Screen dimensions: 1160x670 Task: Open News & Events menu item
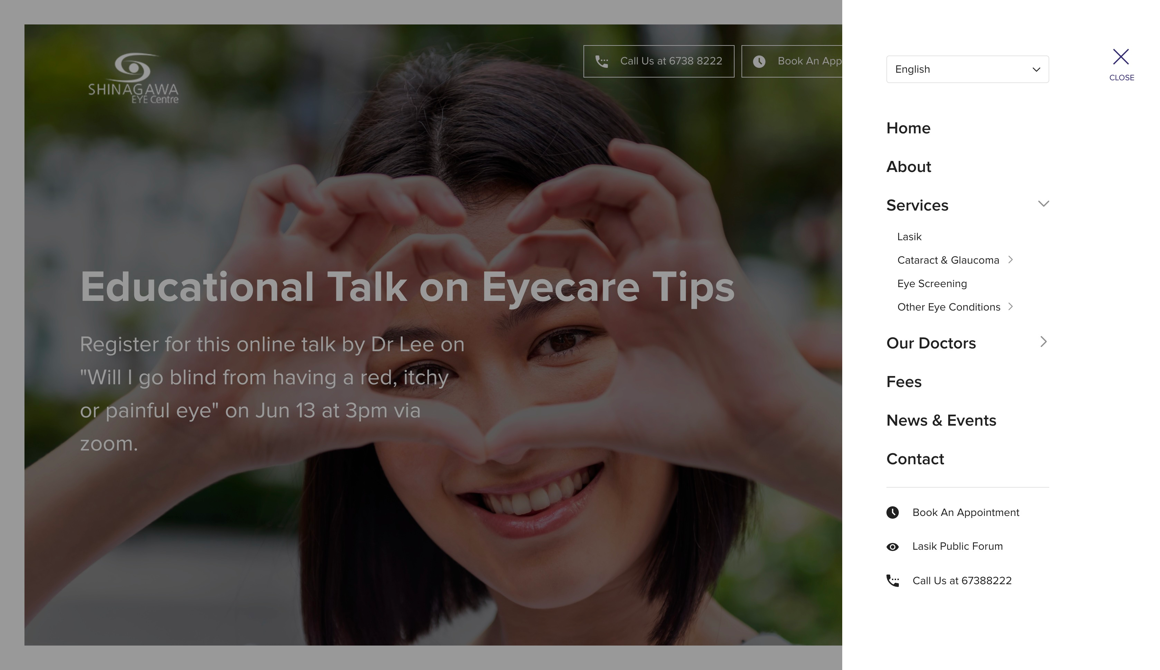coord(940,420)
